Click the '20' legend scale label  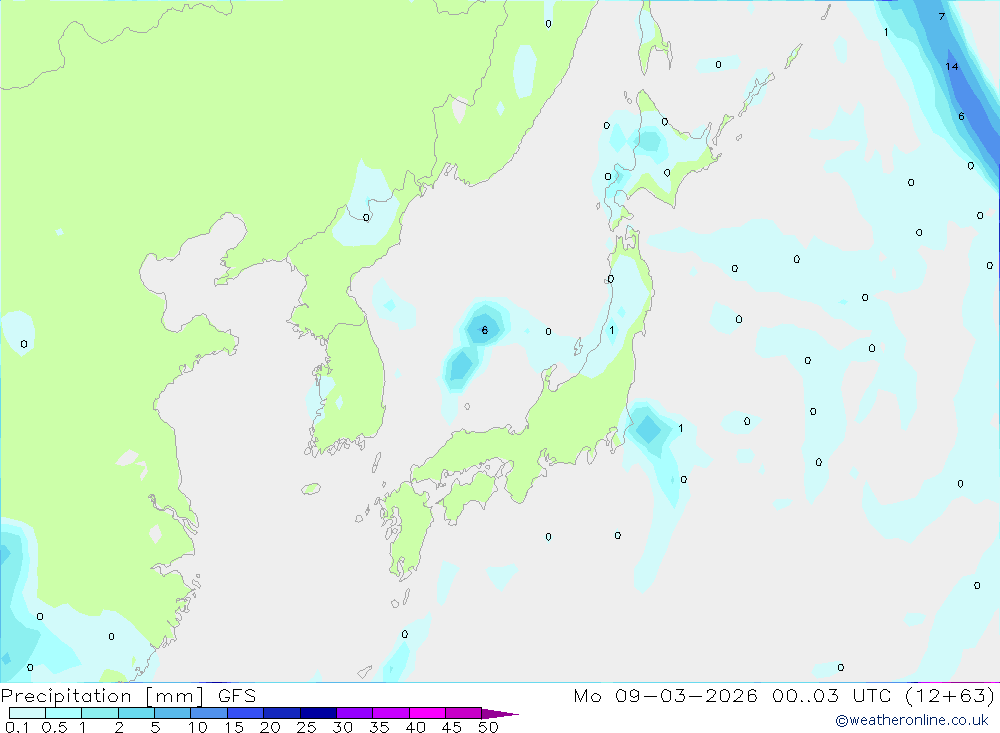(270, 727)
